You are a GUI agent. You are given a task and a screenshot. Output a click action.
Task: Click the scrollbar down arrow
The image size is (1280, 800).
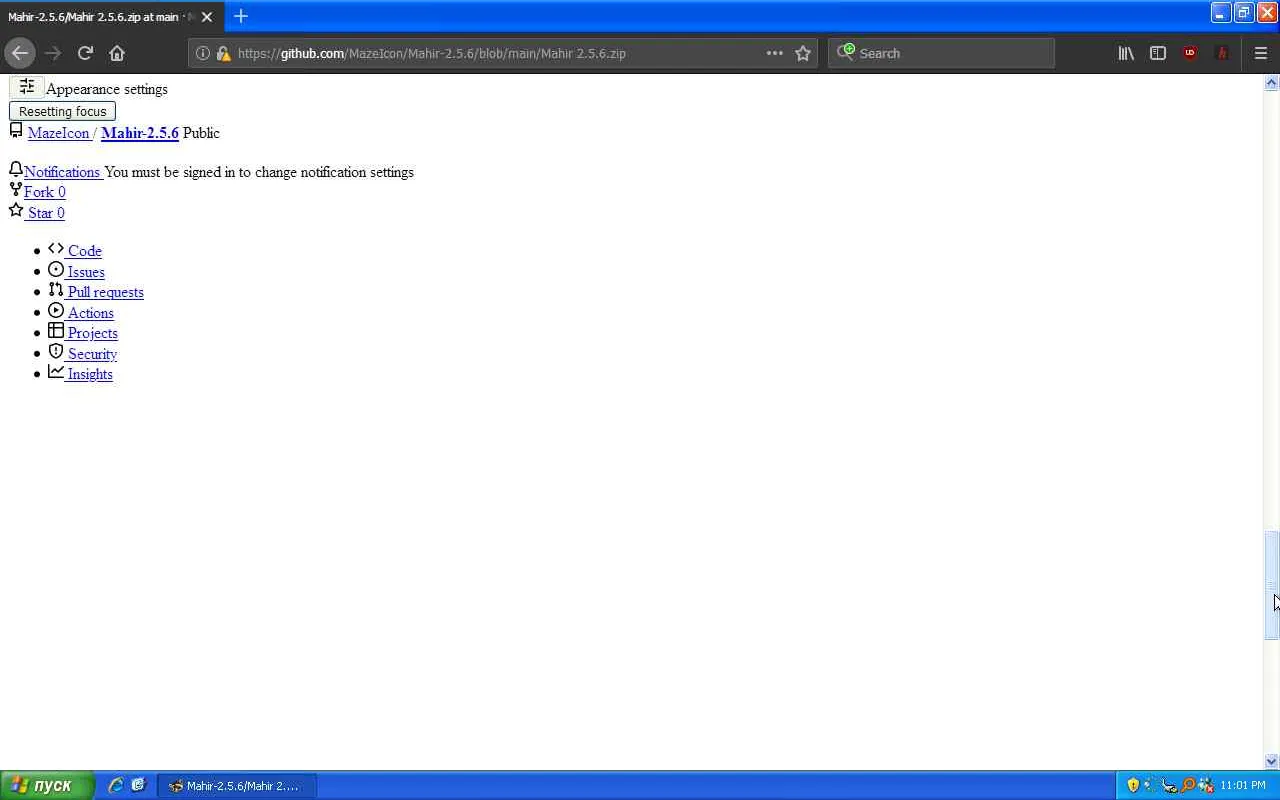tap(1272, 761)
